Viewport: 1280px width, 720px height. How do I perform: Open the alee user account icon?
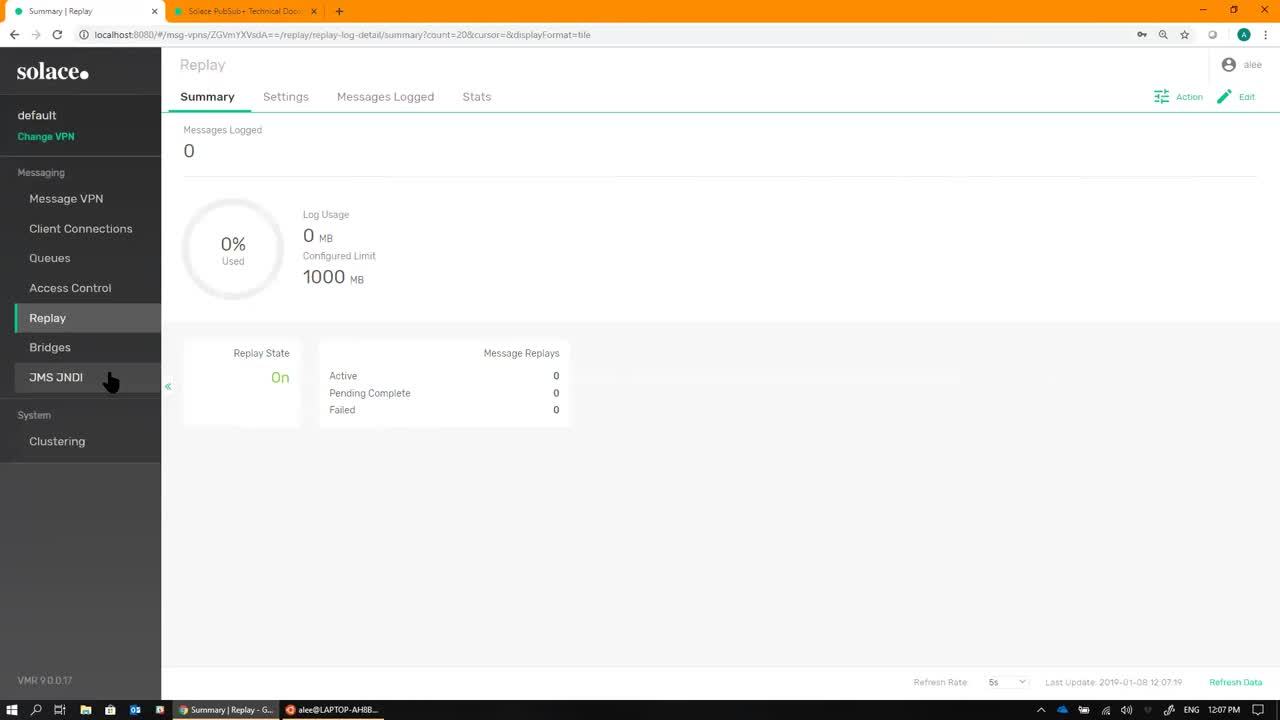(1229, 64)
